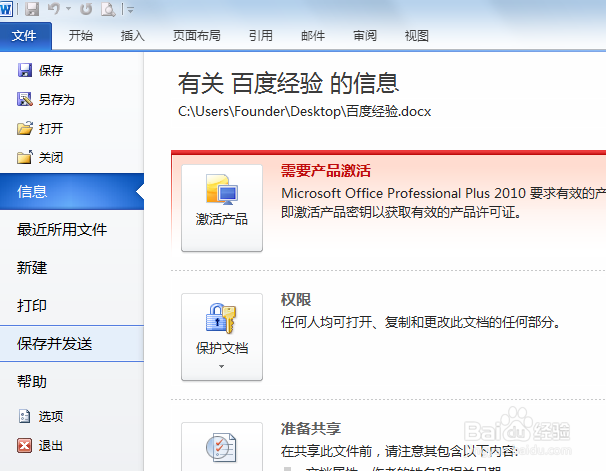The height and width of the screenshot is (471, 606).
Task: Click the Undo arrow icon
Action: 54,9
